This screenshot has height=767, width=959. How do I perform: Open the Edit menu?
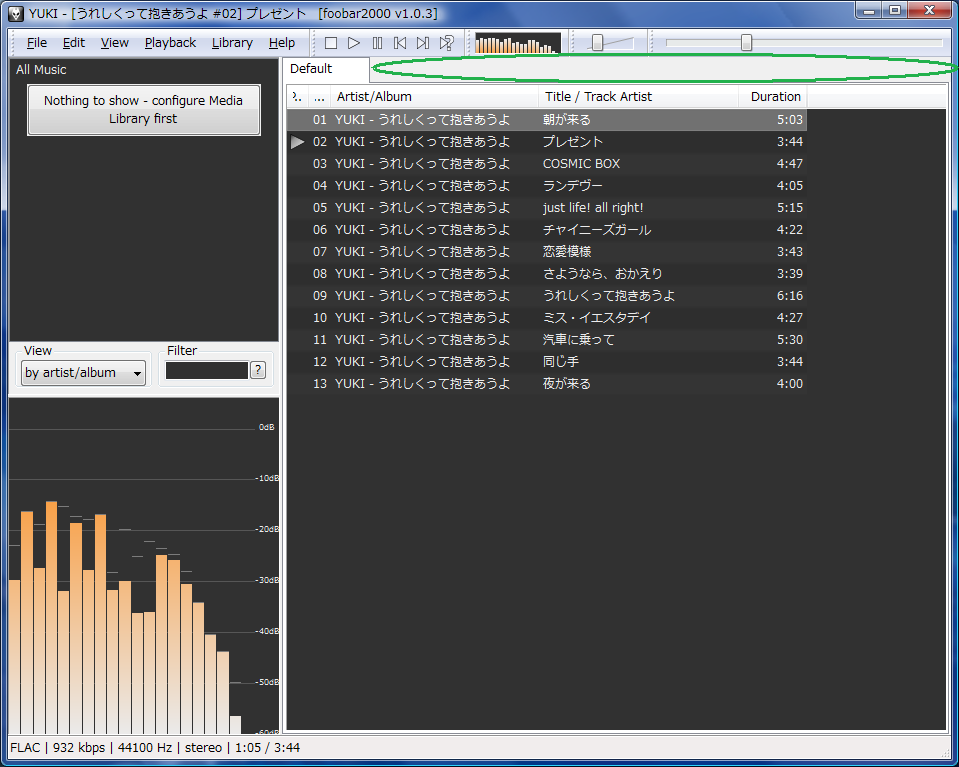point(73,43)
